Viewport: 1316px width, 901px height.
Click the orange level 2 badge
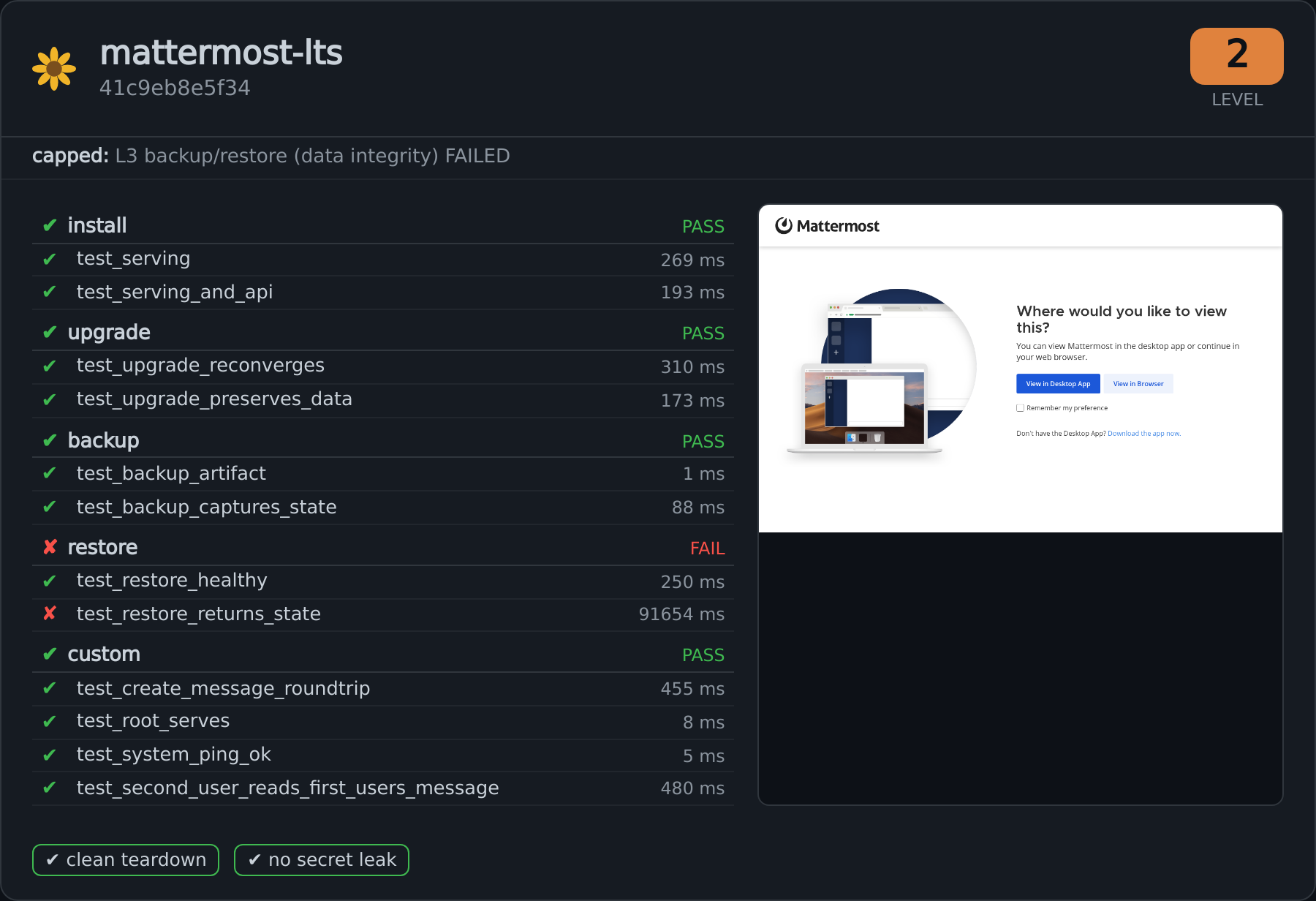(1237, 56)
